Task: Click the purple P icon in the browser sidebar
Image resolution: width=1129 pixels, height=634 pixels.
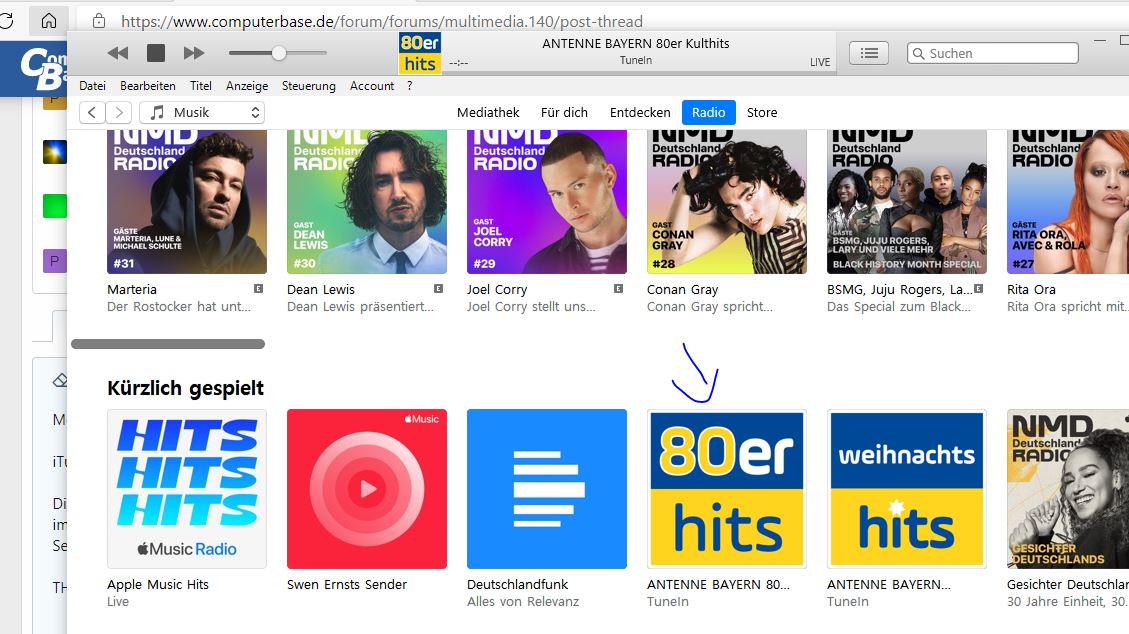Action: point(55,261)
